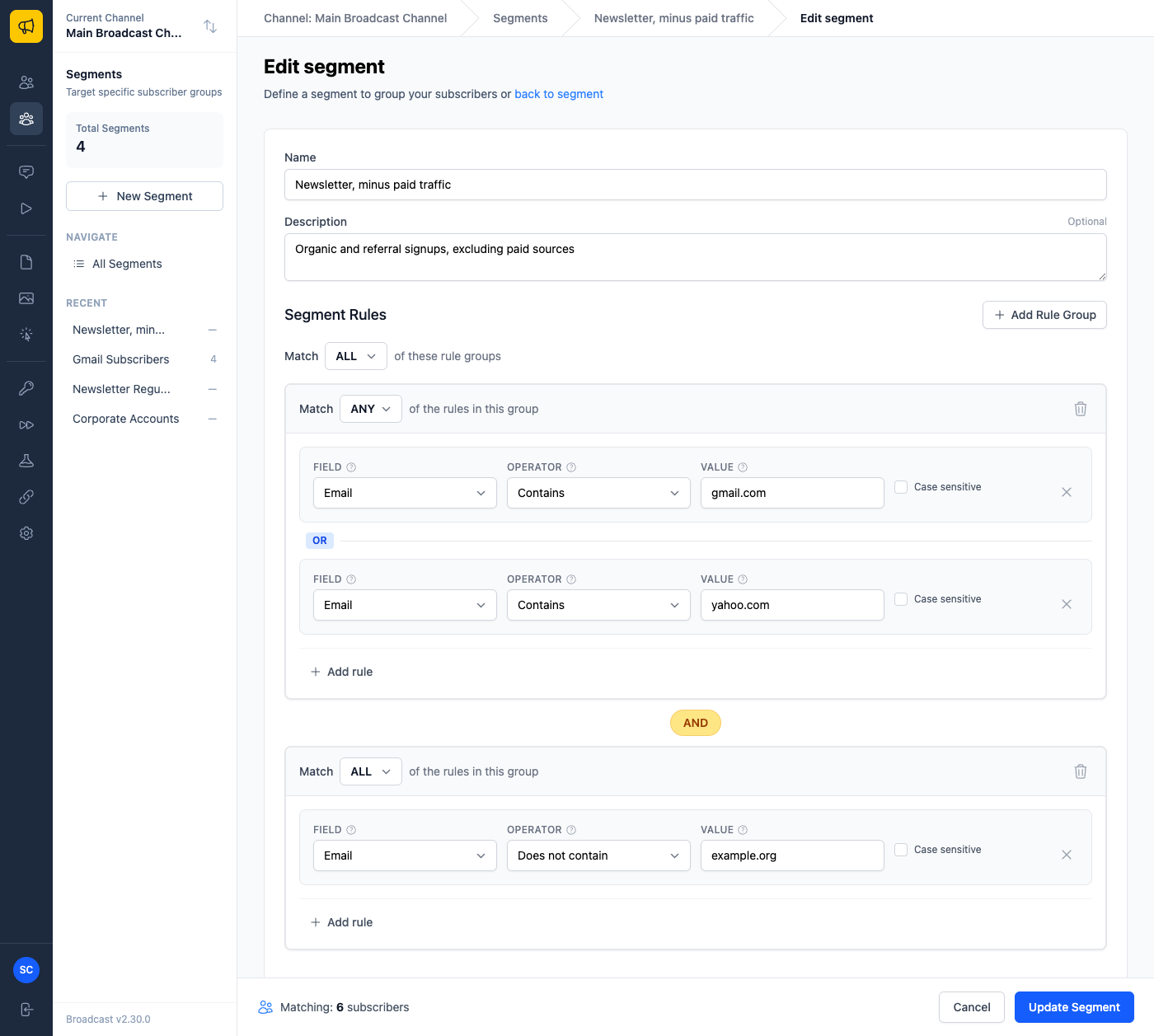Click the Edit segment breadcrumb
The image size is (1154, 1036).
click(x=837, y=18)
